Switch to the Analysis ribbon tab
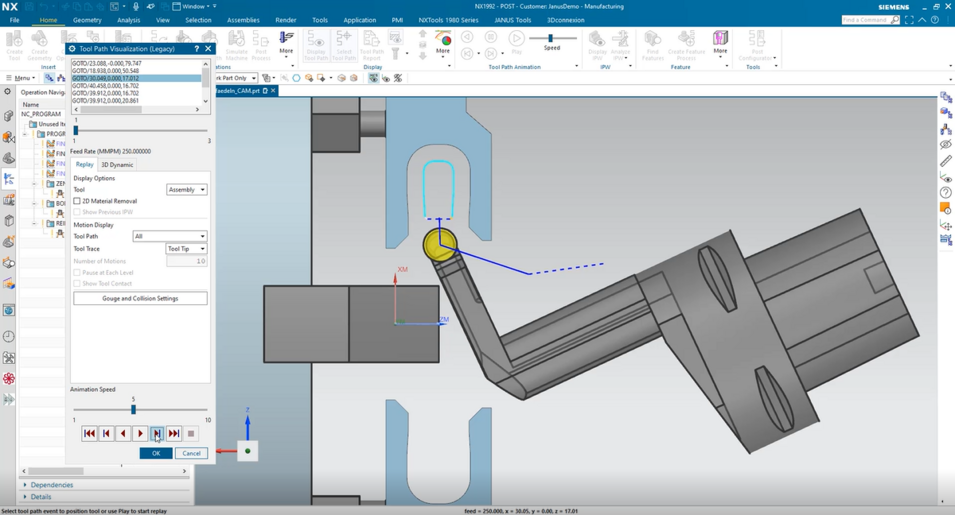Image resolution: width=955 pixels, height=515 pixels. tap(129, 20)
